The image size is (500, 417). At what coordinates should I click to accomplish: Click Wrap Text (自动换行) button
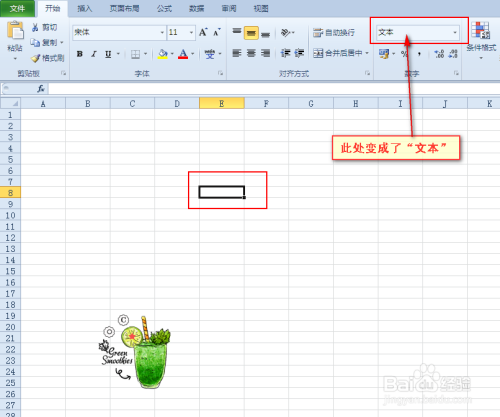point(334,33)
